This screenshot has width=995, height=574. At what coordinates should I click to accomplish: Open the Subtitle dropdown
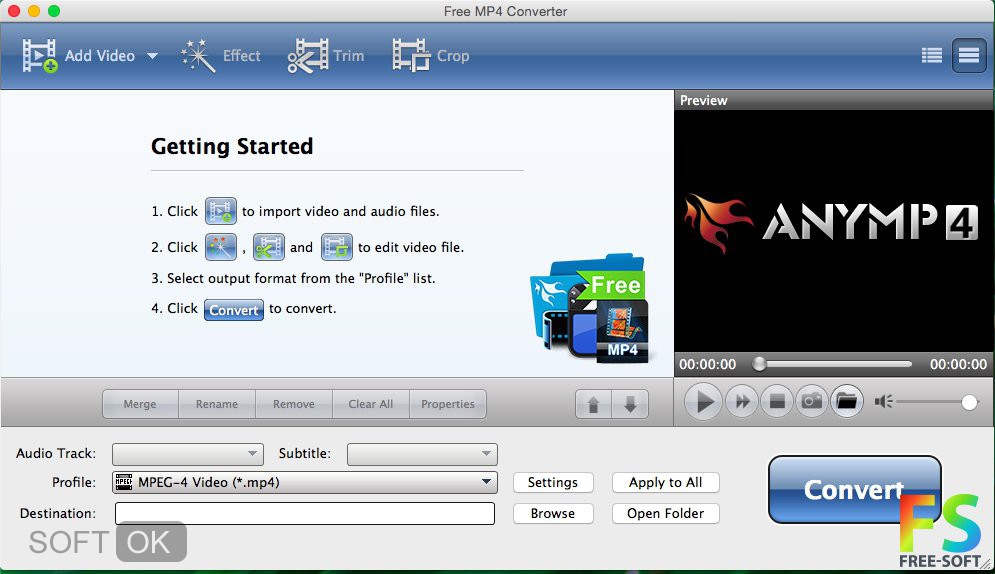tap(422, 454)
